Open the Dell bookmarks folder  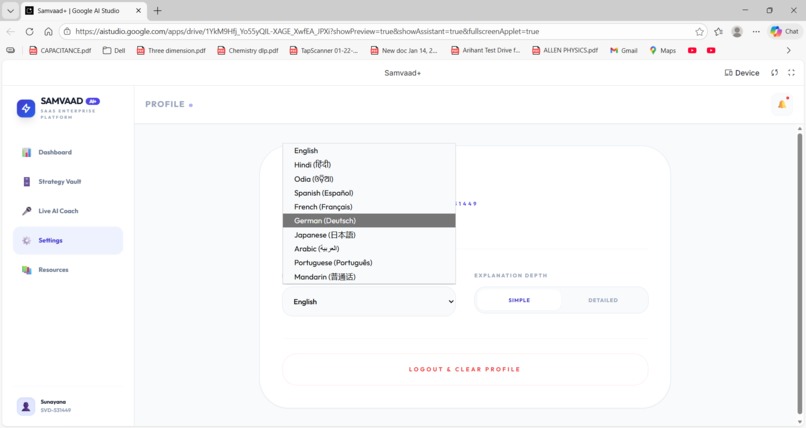[114, 50]
